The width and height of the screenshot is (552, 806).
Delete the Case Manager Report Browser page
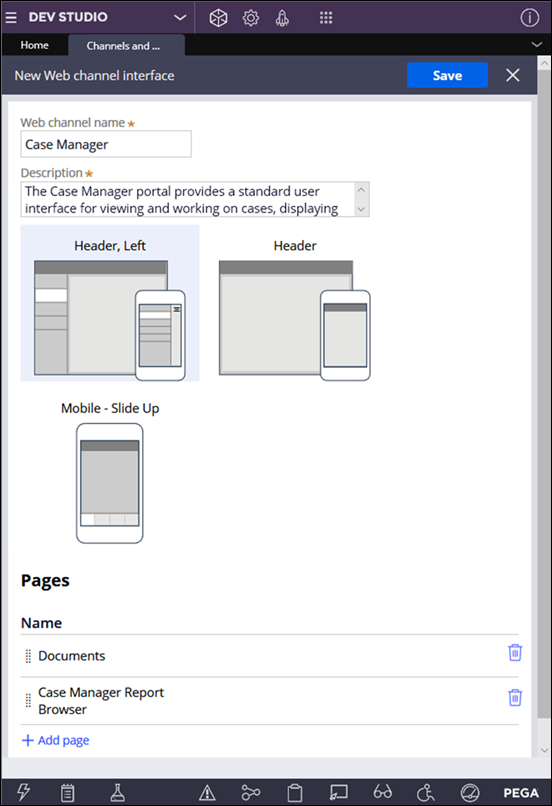pyautogui.click(x=515, y=698)
